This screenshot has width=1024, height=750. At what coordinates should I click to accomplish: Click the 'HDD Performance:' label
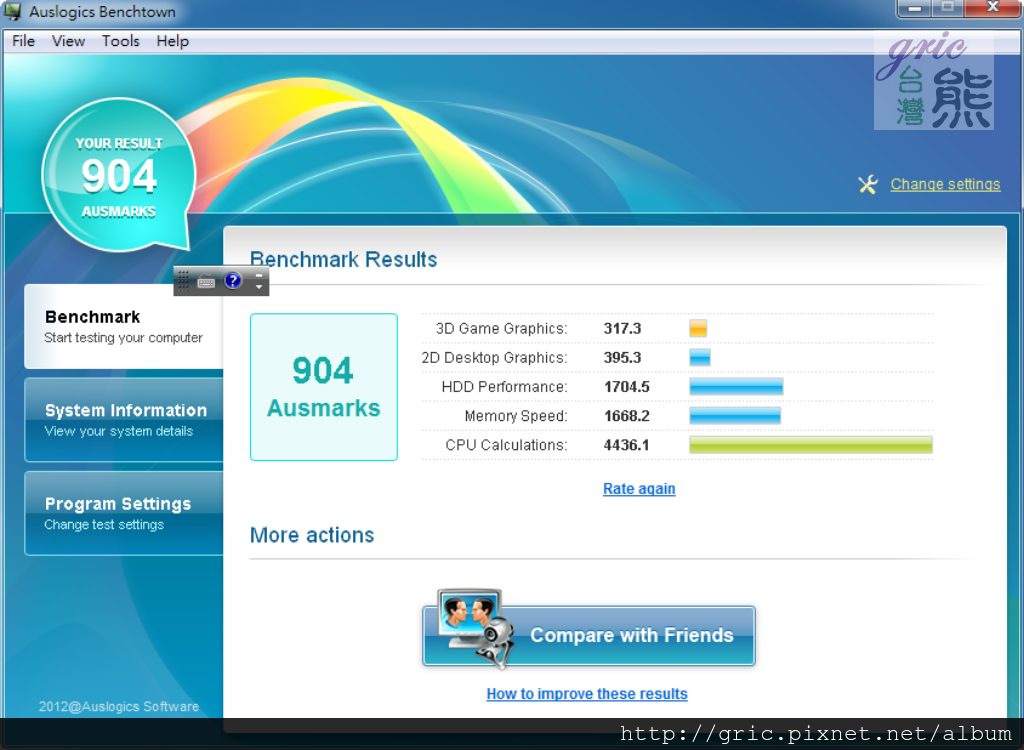click(504, 387)
